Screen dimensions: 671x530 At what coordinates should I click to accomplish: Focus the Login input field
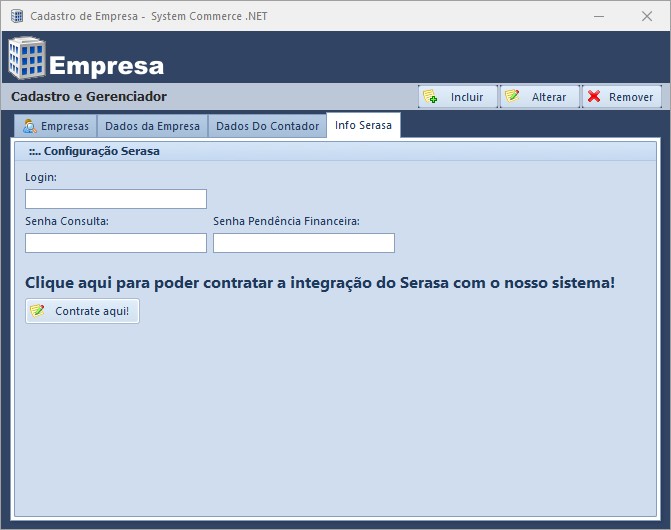click(116, 199)
